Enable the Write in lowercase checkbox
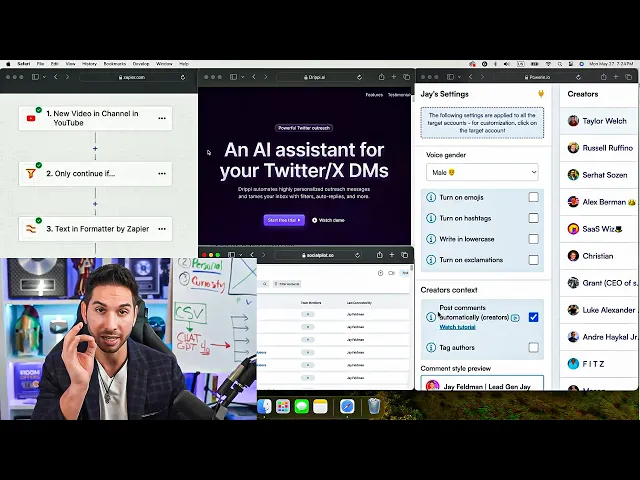This screenshot has width=640, height=480. click(x=533, y=239)
